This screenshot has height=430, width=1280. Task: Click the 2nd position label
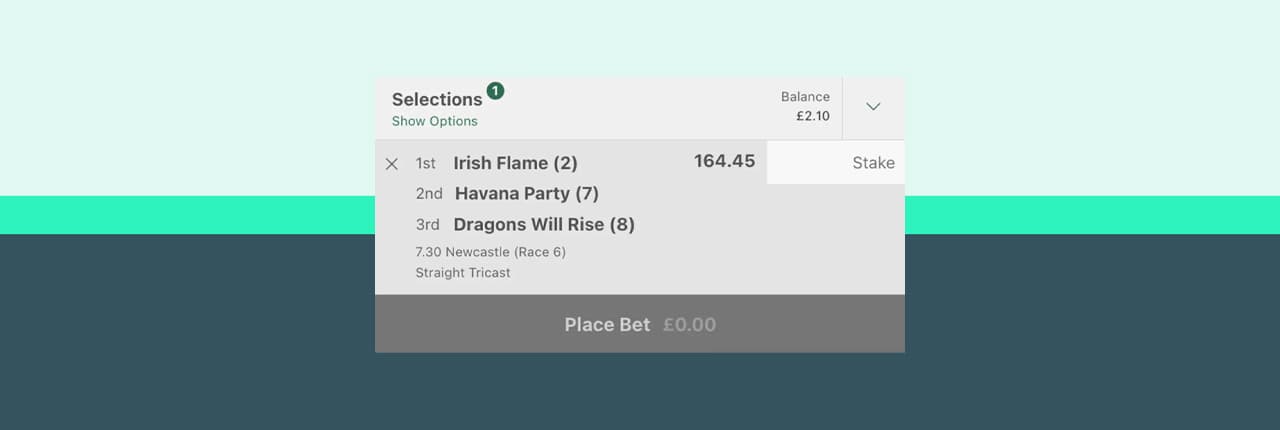tap(429, 193)
